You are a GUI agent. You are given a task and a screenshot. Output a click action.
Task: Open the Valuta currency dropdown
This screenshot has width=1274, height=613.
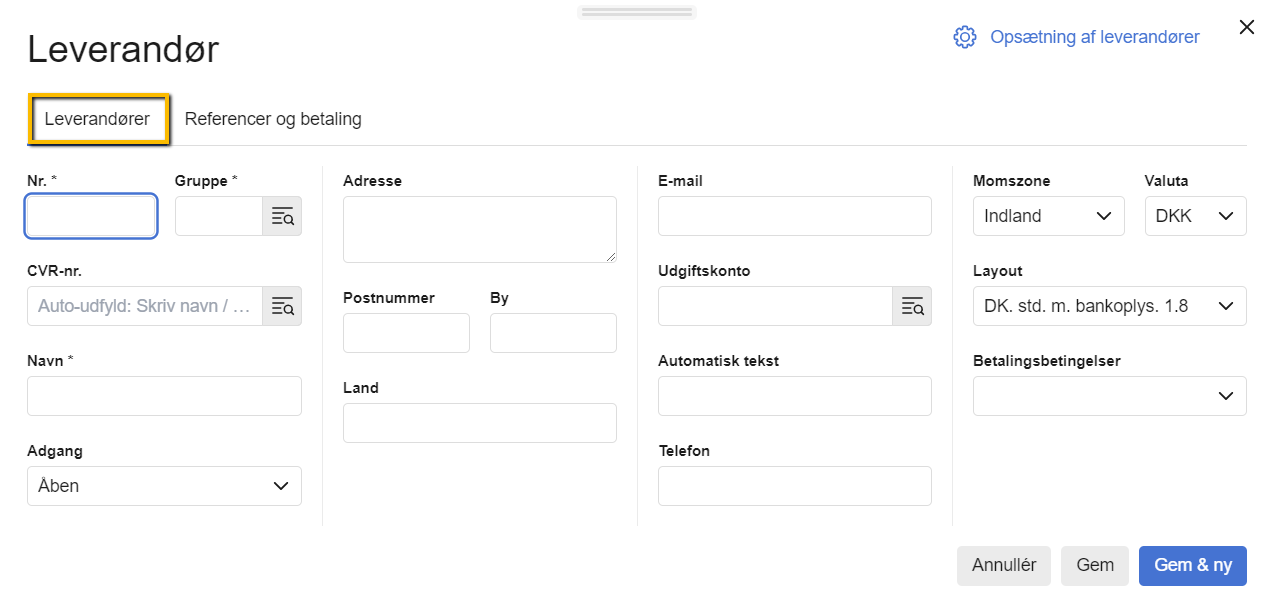tap(1195, 216)
